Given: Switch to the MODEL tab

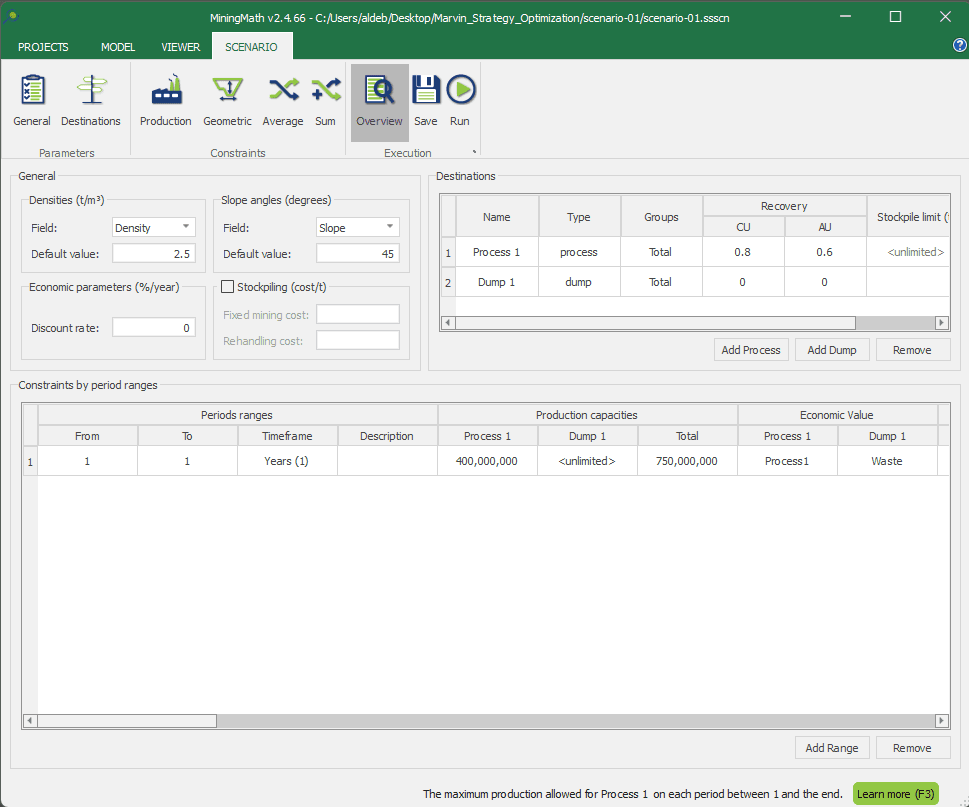Looking at the screenshot, I should tap(118, 47).
